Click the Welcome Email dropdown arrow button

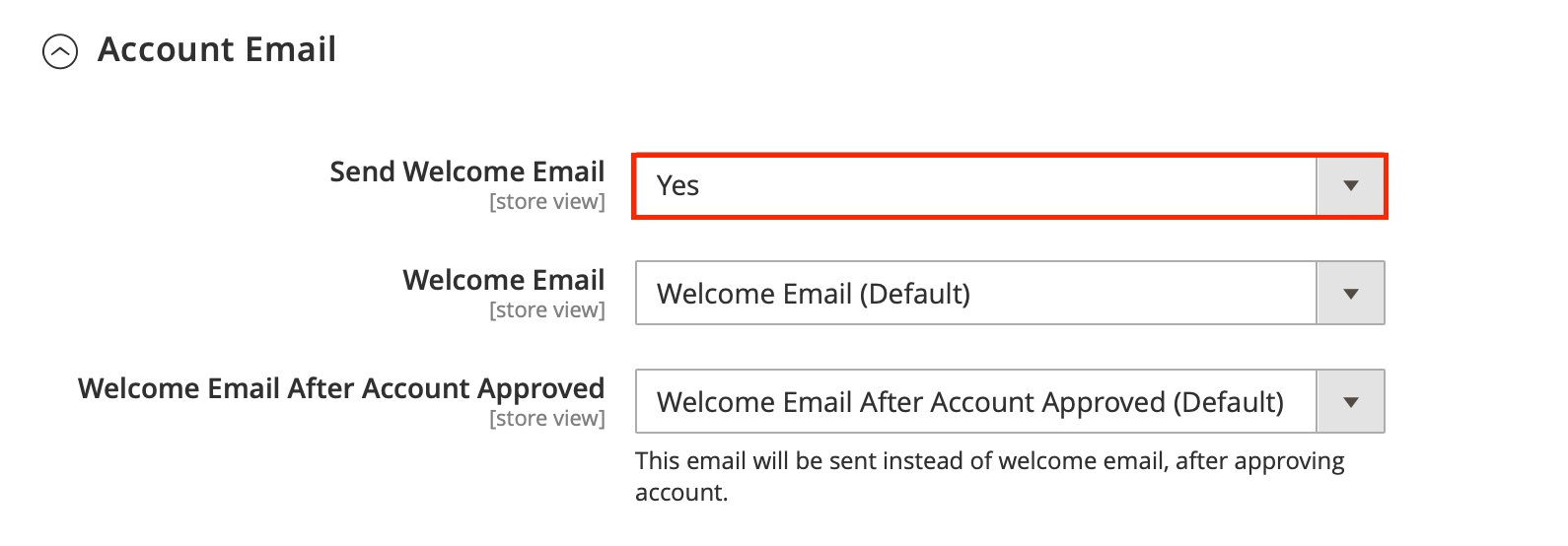[x=1351, y=294]
